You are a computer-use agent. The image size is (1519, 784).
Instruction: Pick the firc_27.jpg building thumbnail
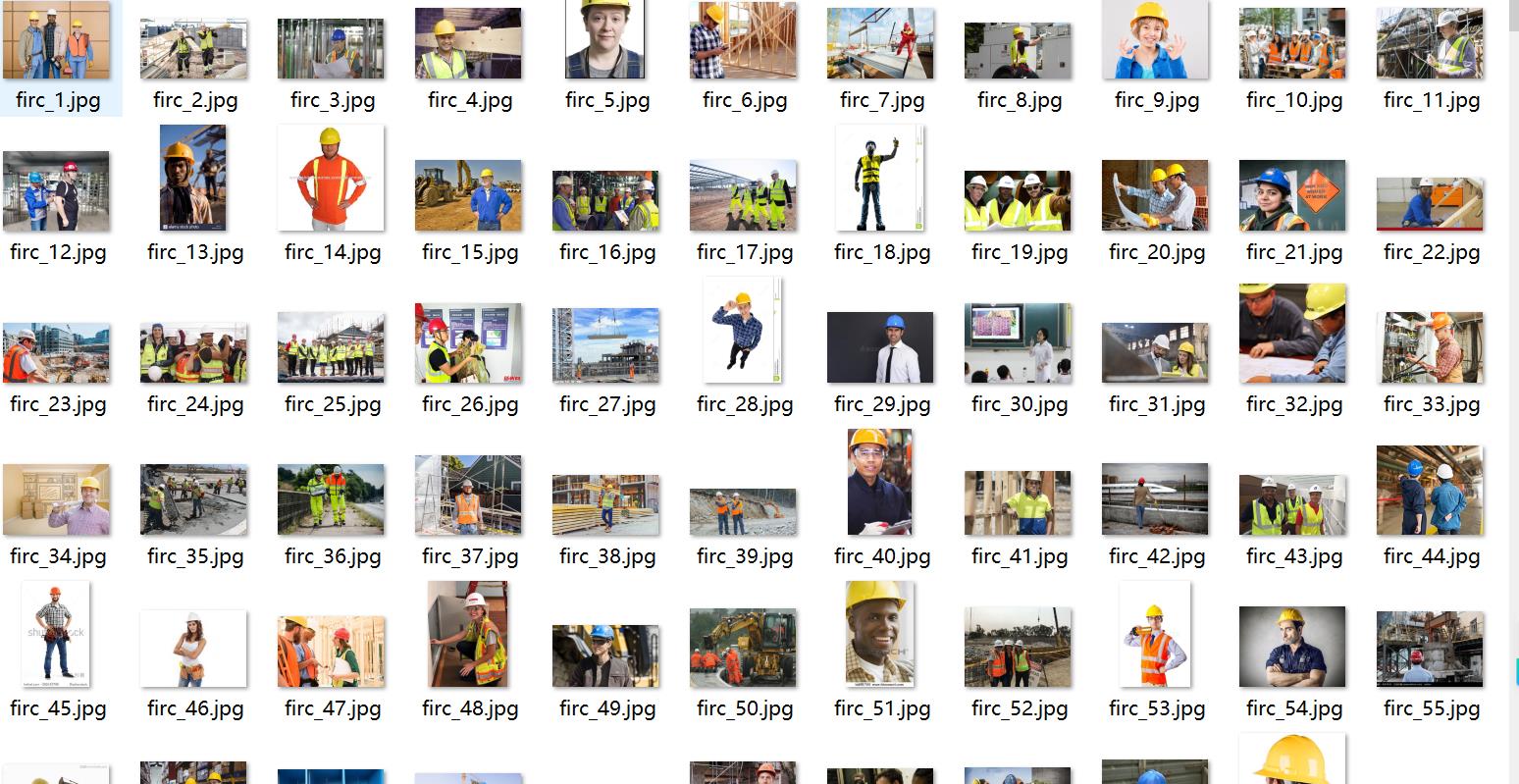point(605,345)
